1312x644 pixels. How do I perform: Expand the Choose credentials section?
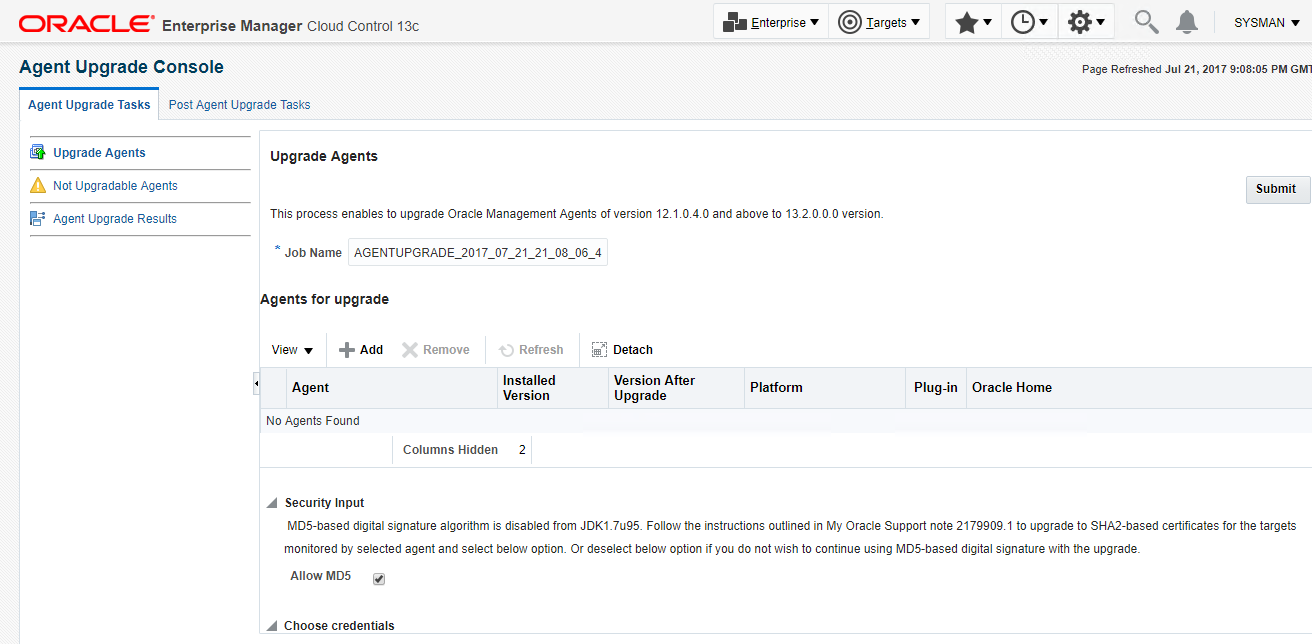(271, 625)
